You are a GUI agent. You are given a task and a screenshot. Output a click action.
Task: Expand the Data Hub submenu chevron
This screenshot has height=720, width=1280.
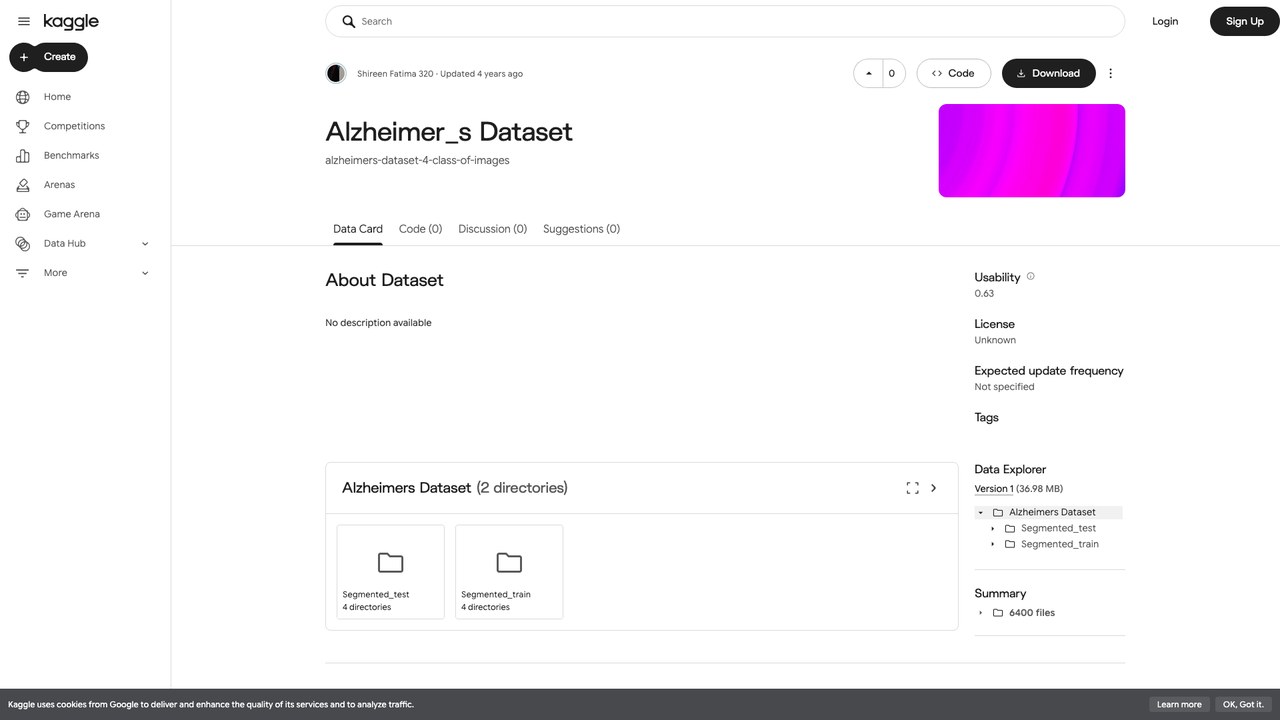coord(145,244)
